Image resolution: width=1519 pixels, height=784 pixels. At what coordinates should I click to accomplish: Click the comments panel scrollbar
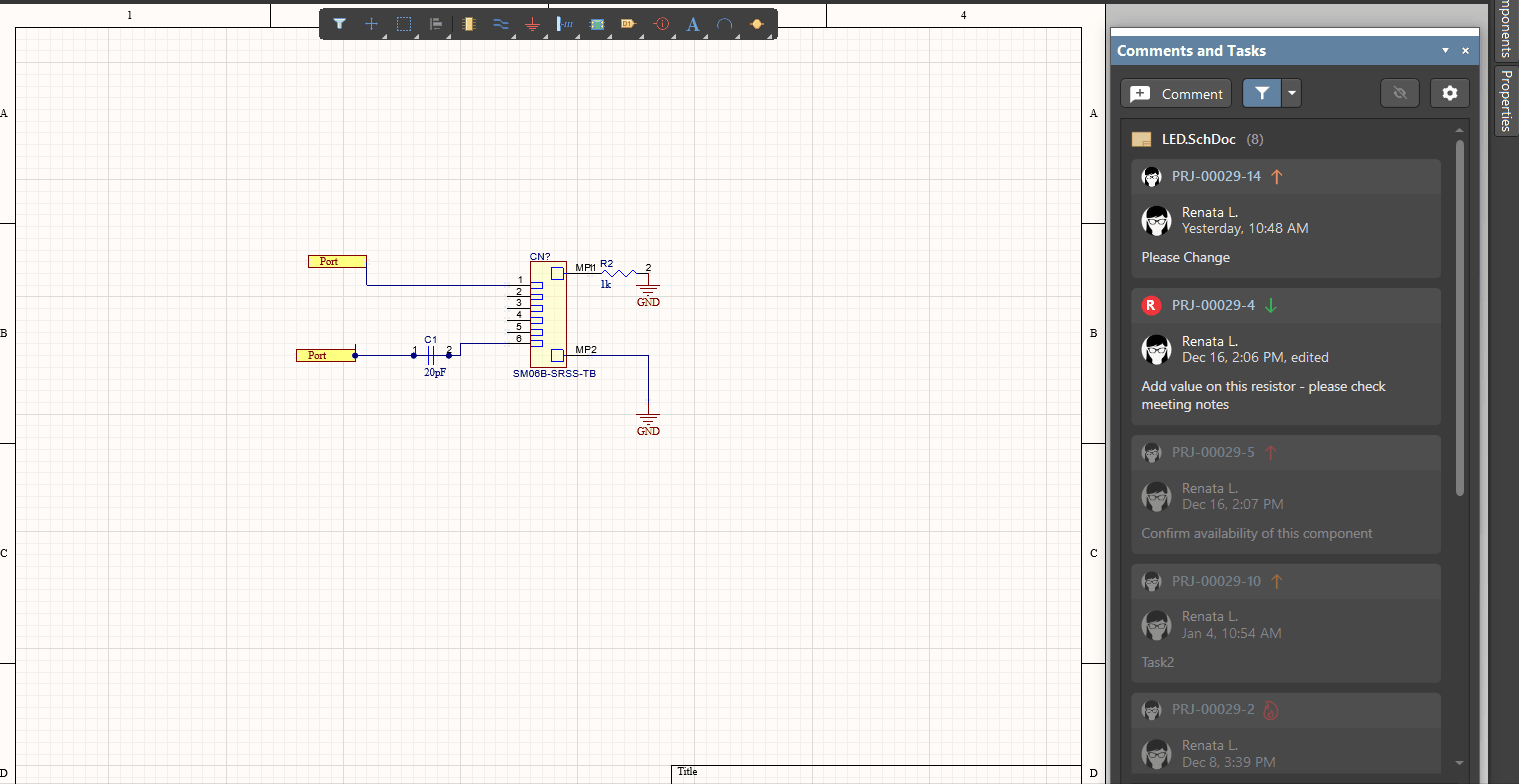click(1460, 318)
